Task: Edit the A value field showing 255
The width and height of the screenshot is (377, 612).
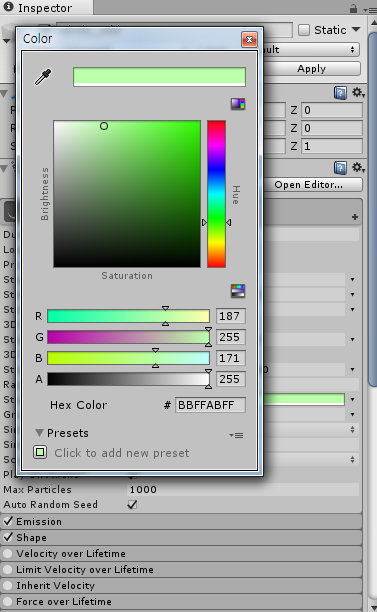Action: tap(231, 379)
